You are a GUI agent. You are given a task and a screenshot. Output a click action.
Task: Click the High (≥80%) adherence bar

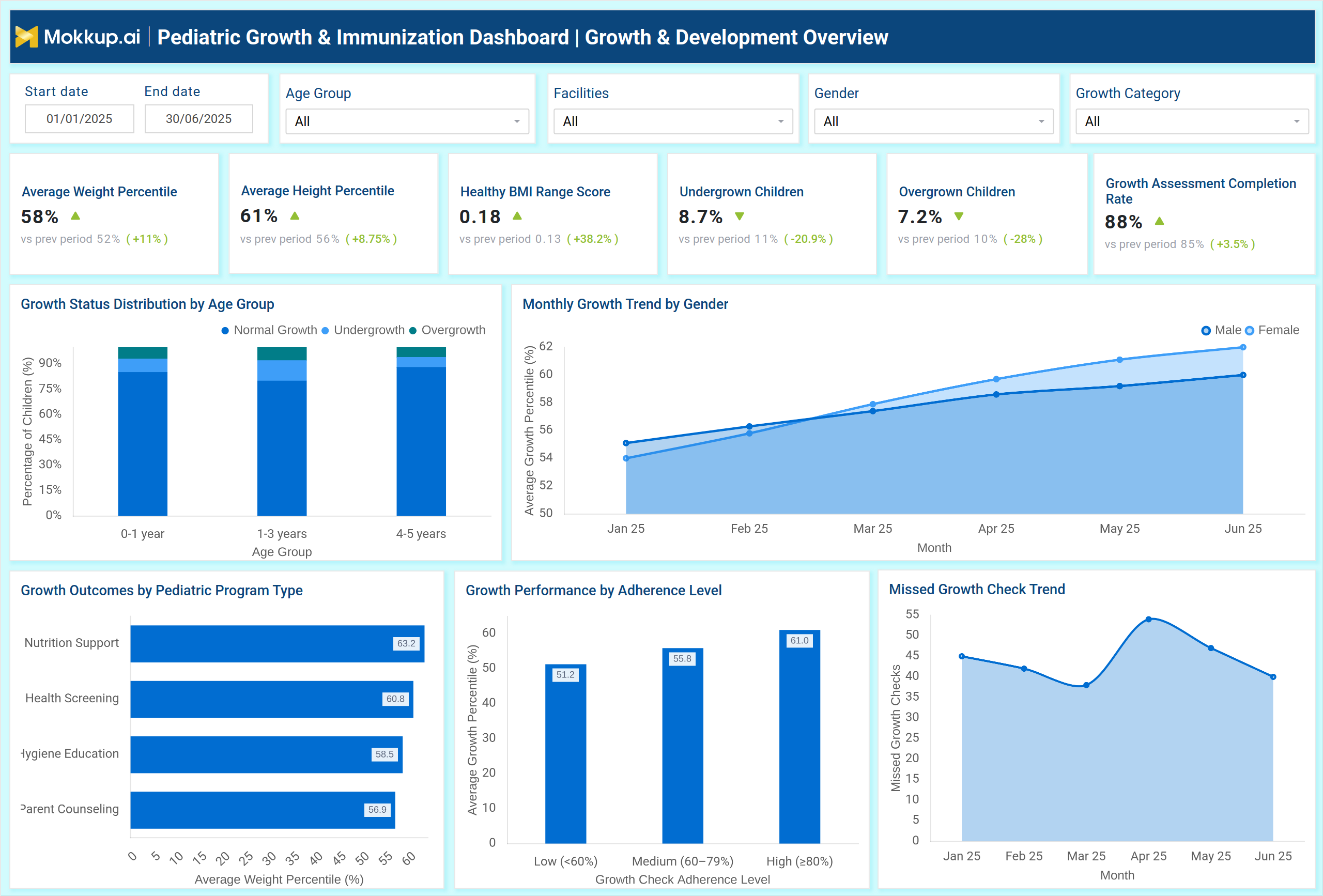(799, 737)
